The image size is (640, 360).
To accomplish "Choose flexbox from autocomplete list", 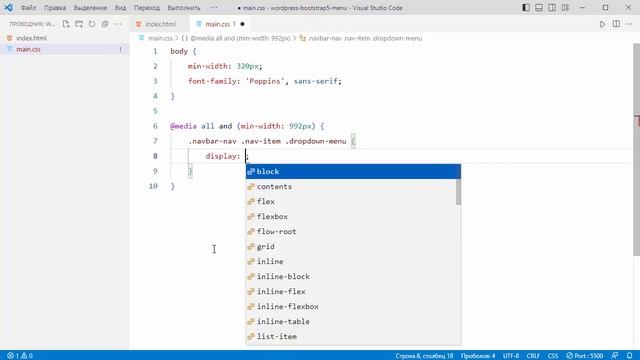I will (351, 216).
